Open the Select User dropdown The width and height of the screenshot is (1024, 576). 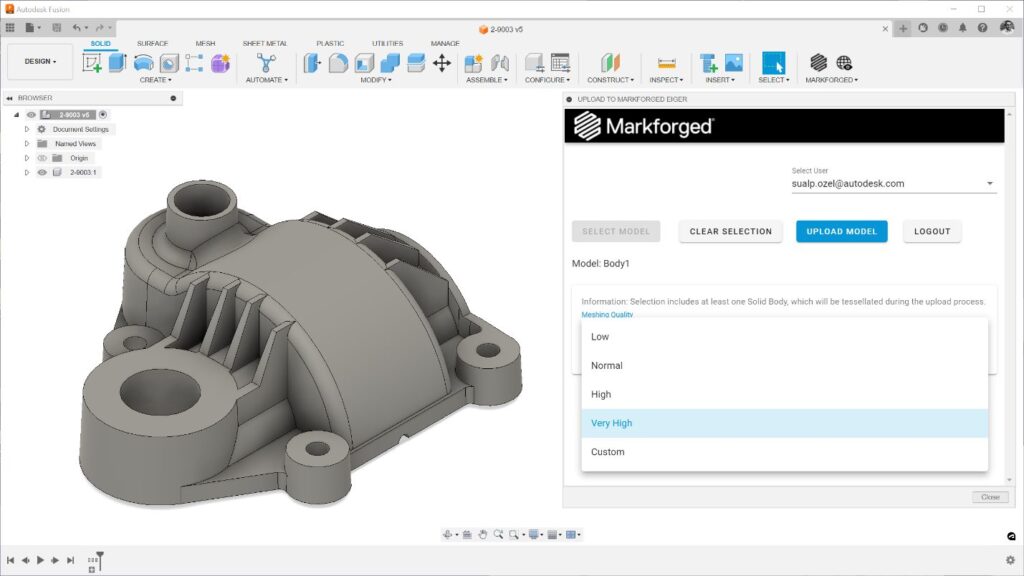click(x=989, y=183)
